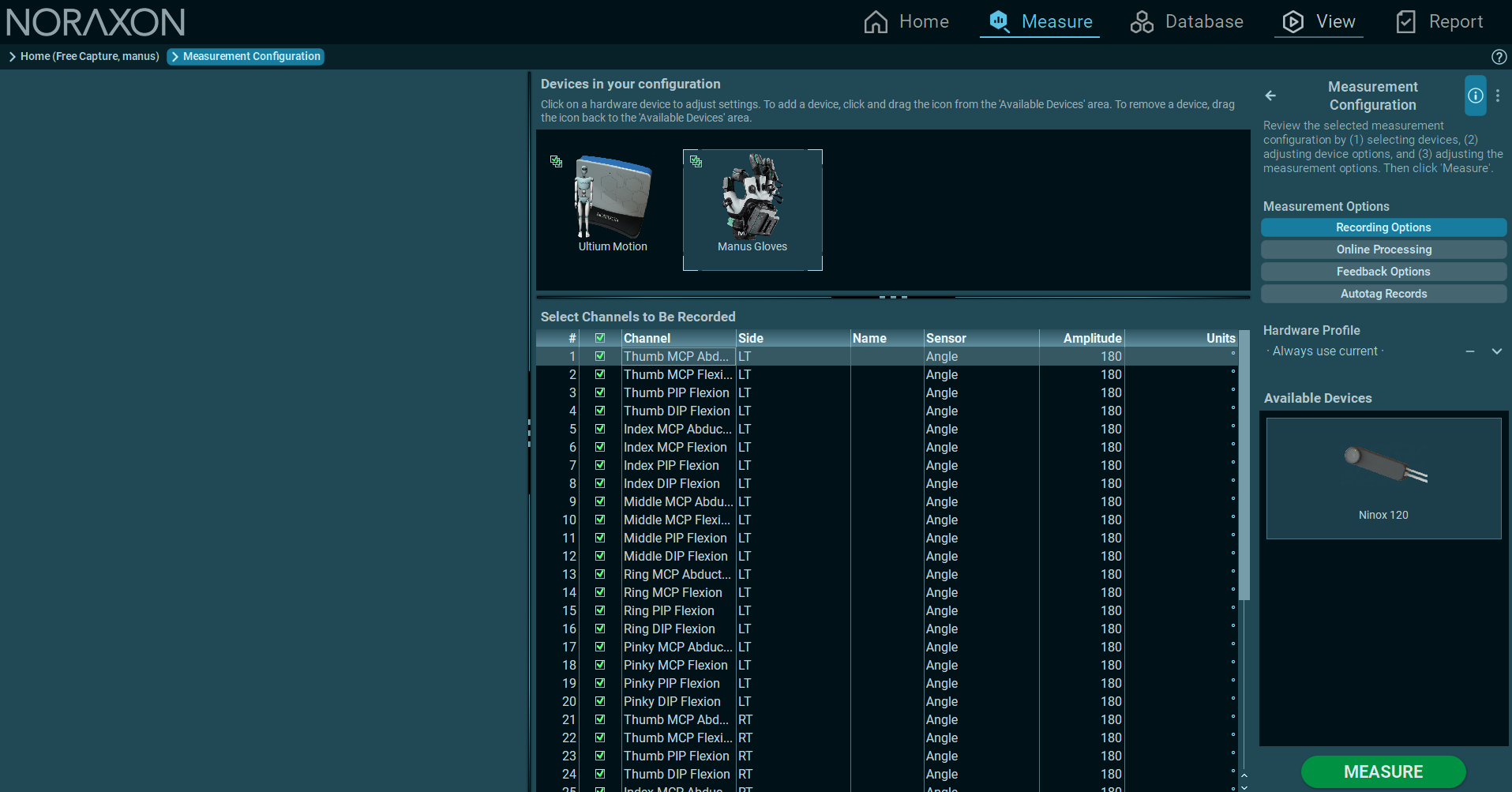Uncheck channel 11 Middle PIP Flexion
Image resolution: width=1512 pixels, height=792 pixels.
click(x=600, y=538)
